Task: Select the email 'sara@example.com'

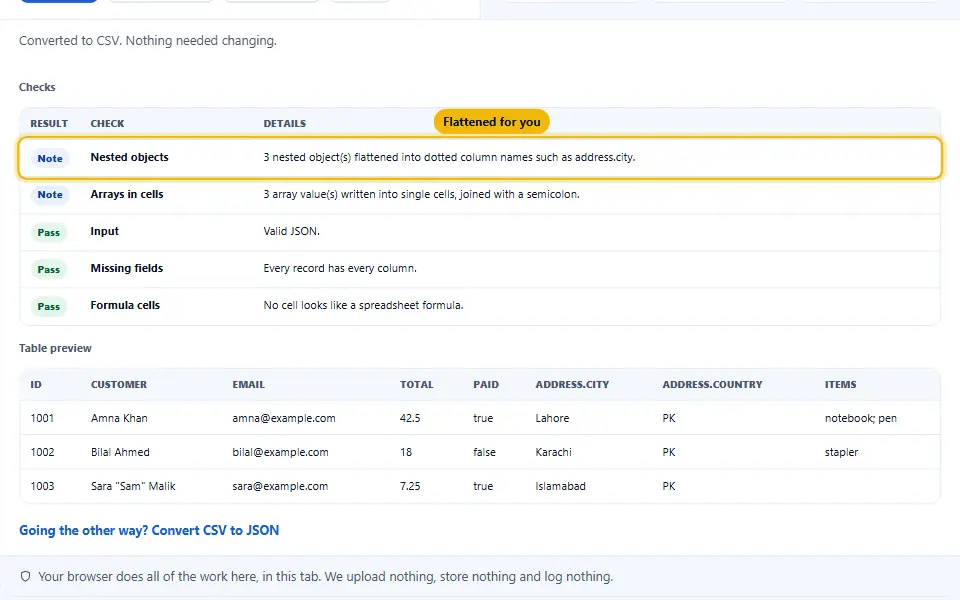Action: pos(280,486)
